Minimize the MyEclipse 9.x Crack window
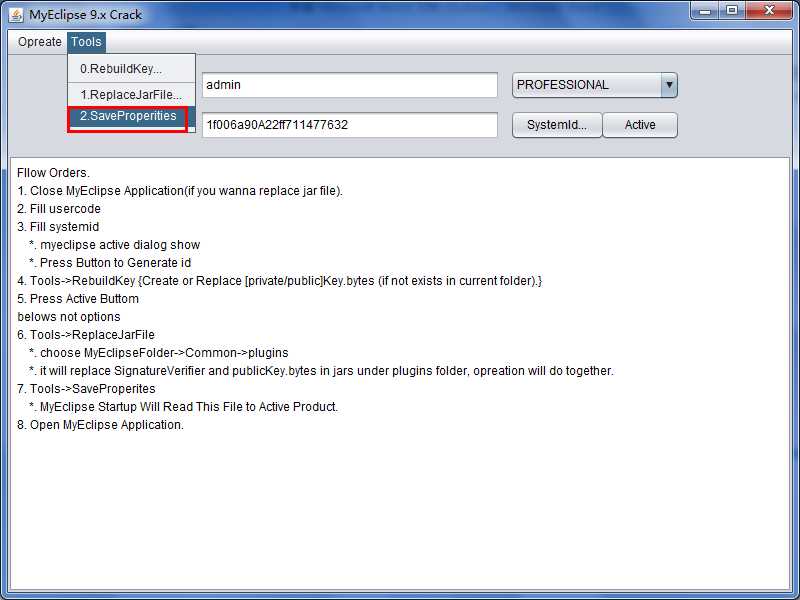800x600 pixels. tap(705, 11)
